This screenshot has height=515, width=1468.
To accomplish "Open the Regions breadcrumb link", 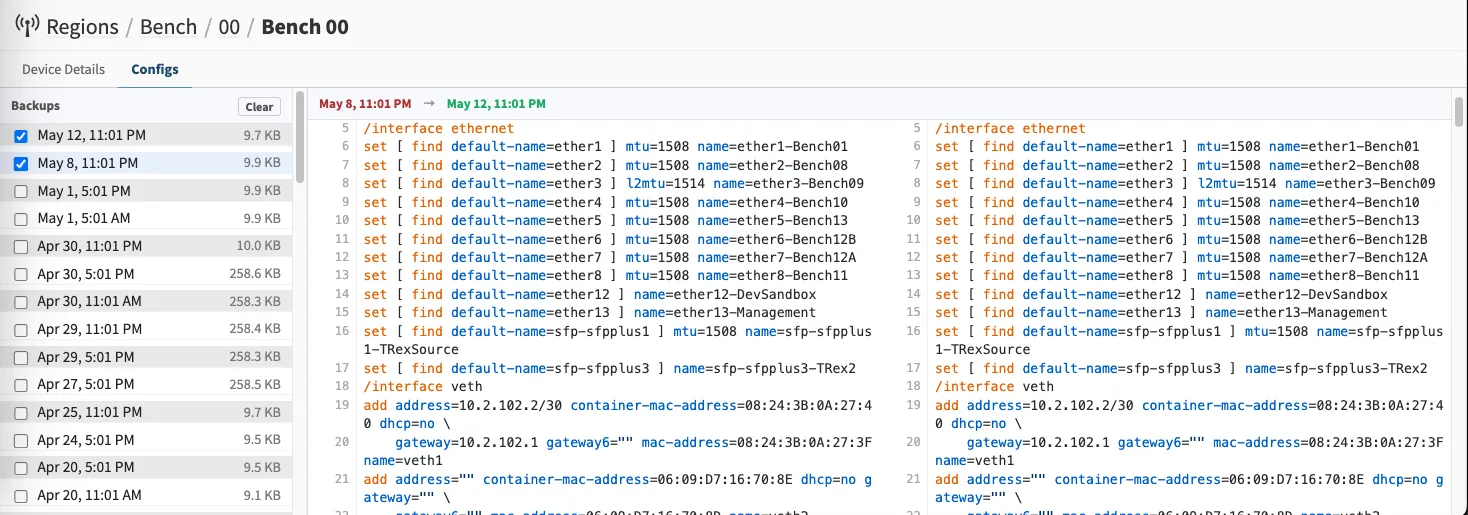I will [82, 27].
